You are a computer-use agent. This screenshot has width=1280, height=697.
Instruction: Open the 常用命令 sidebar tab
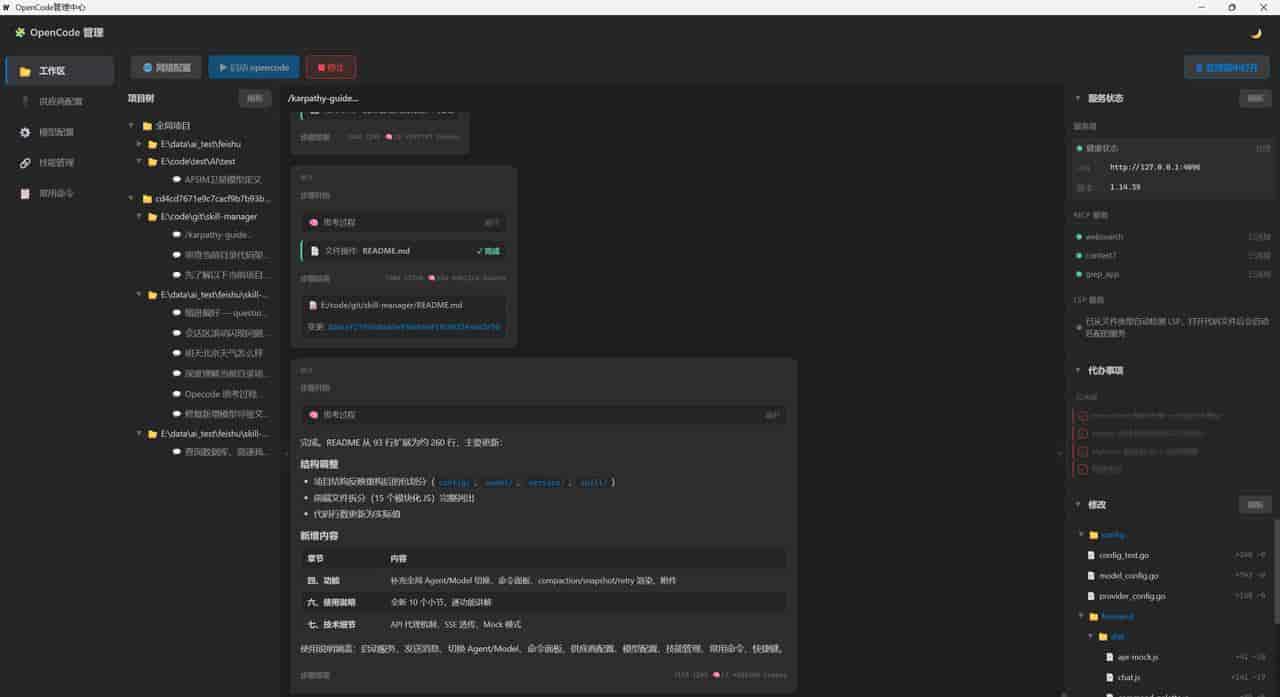pyautogui.click(x=59, y=193)
